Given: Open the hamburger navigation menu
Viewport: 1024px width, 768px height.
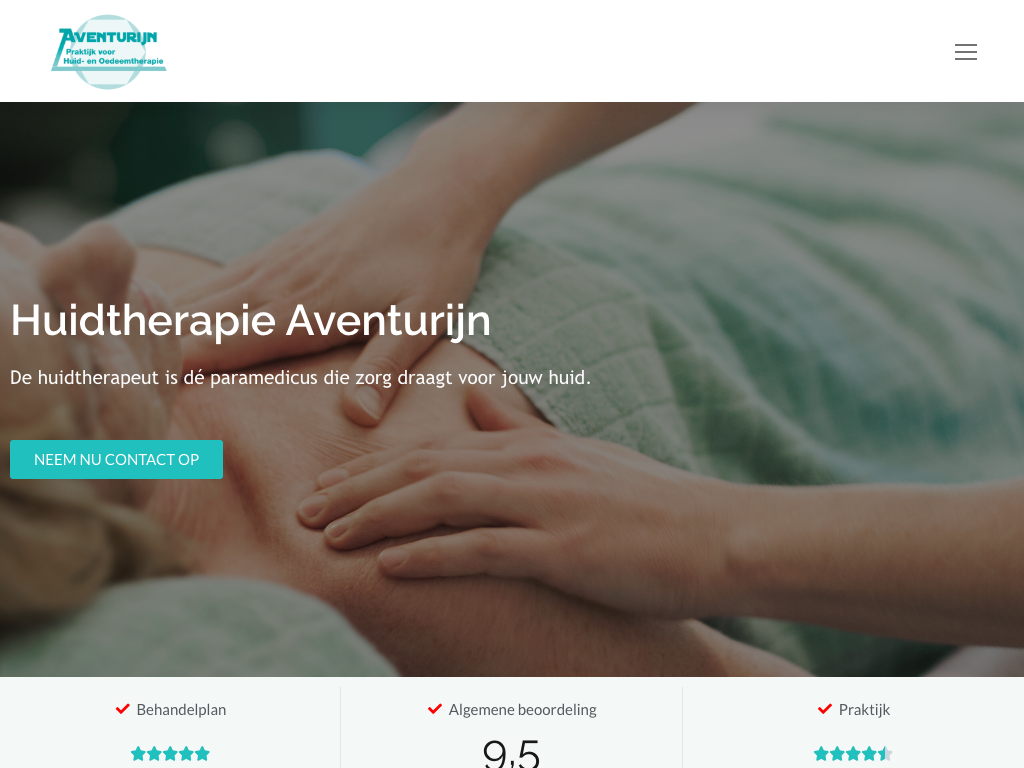Looking at the screenshot, I should click(965, 52).
